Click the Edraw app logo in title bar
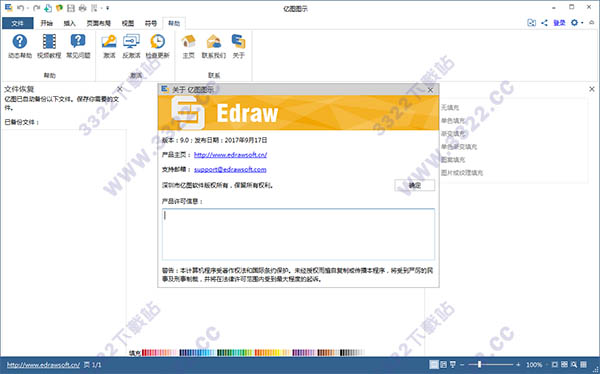The height and width of the screenshot is (374, 600). coord(8,8)
